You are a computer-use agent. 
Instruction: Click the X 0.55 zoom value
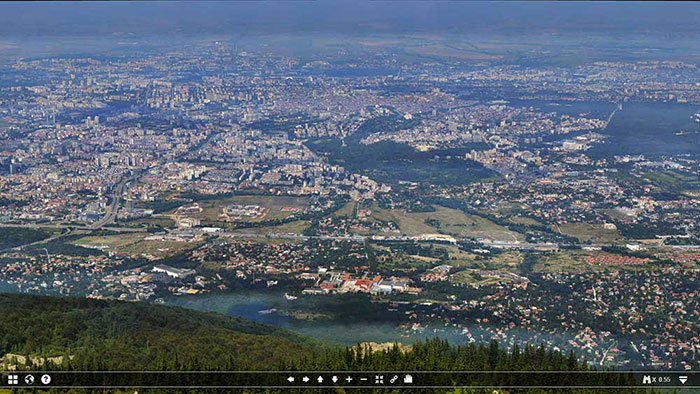[x=662, y=380]
